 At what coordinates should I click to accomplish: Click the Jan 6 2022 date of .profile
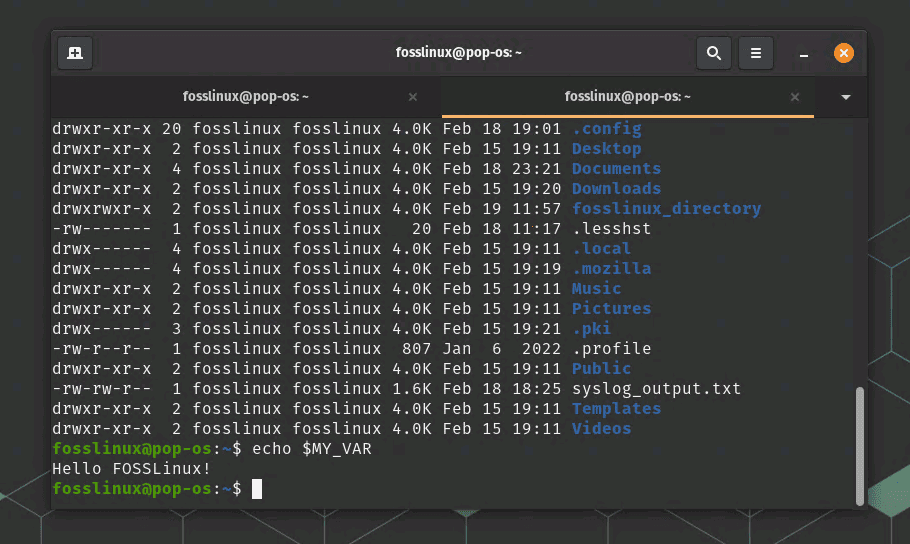click(502, 348)
